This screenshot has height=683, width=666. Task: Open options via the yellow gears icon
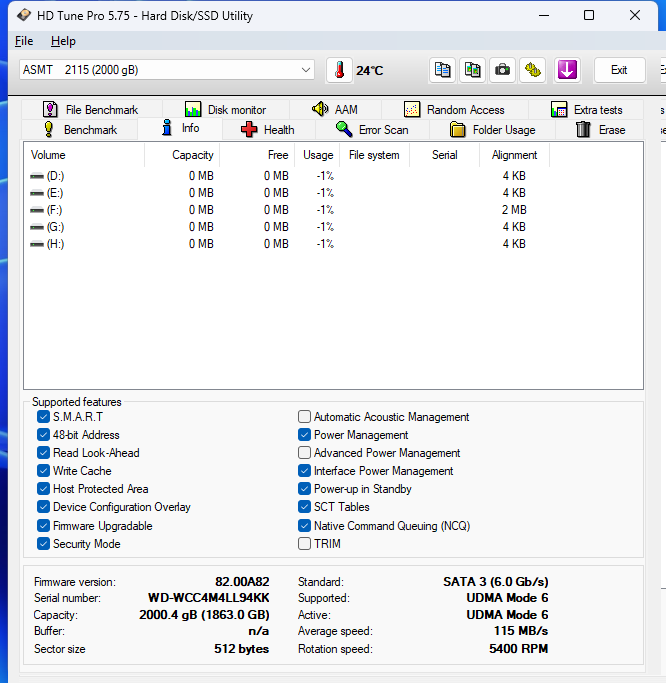pos(533,70)
